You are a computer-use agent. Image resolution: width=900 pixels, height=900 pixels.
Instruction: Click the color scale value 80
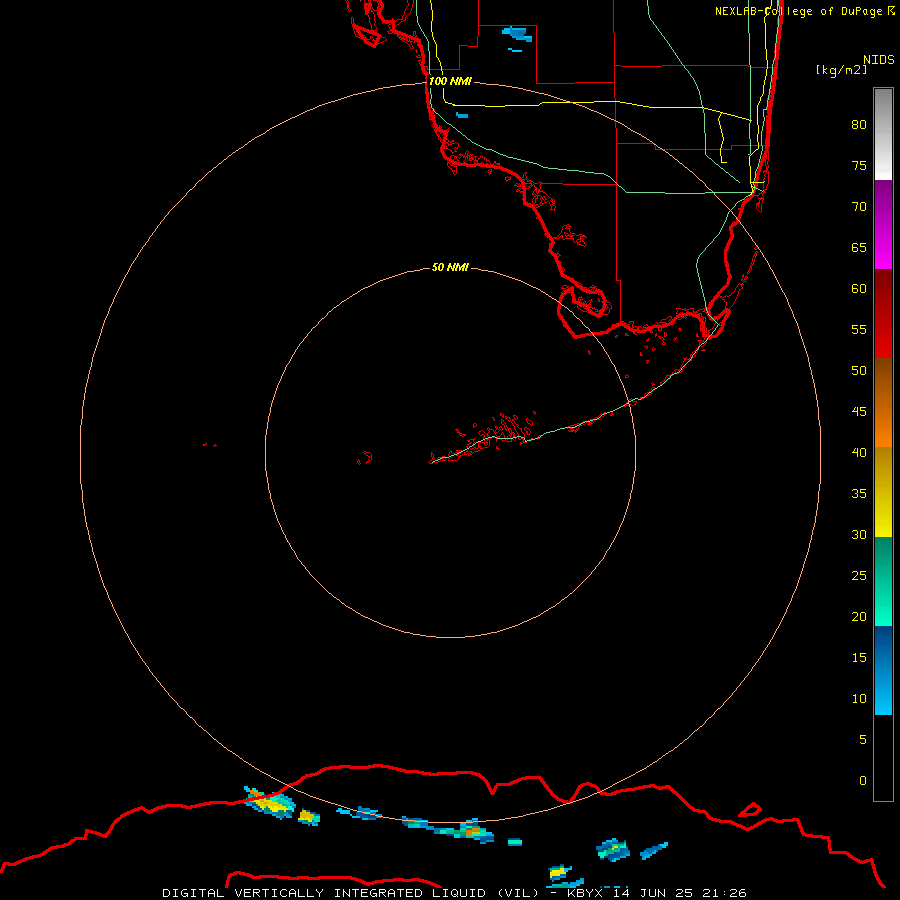coord(859,125)
